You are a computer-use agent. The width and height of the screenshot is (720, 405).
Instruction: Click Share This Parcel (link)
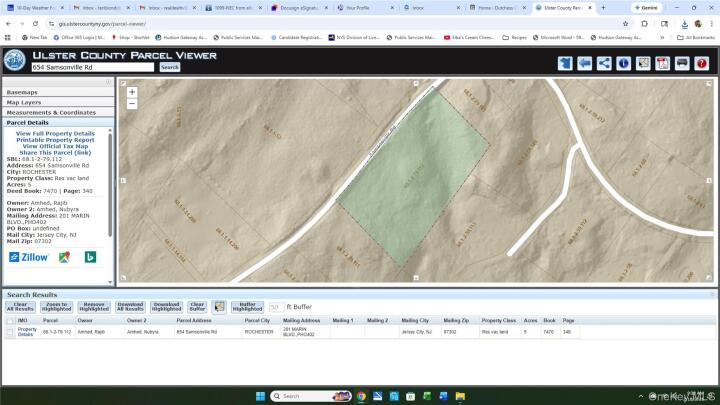[56, 152]
